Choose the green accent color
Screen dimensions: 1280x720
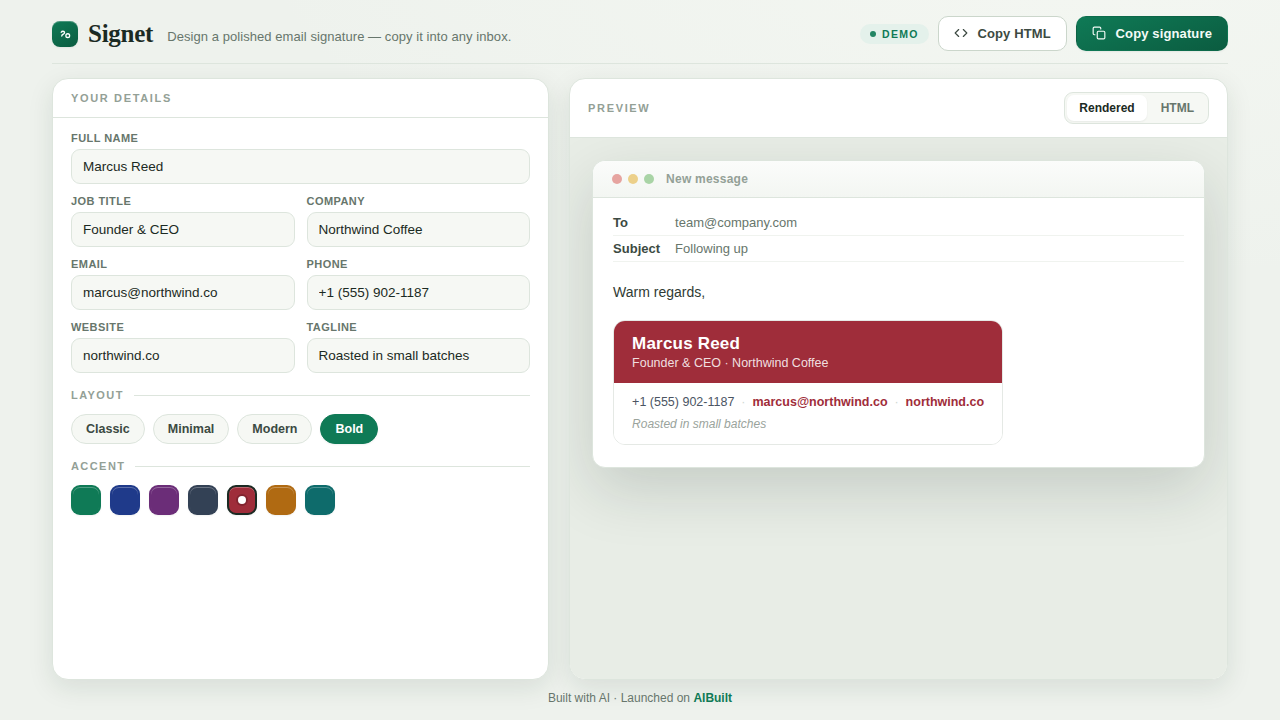click(x=86, y=500)
